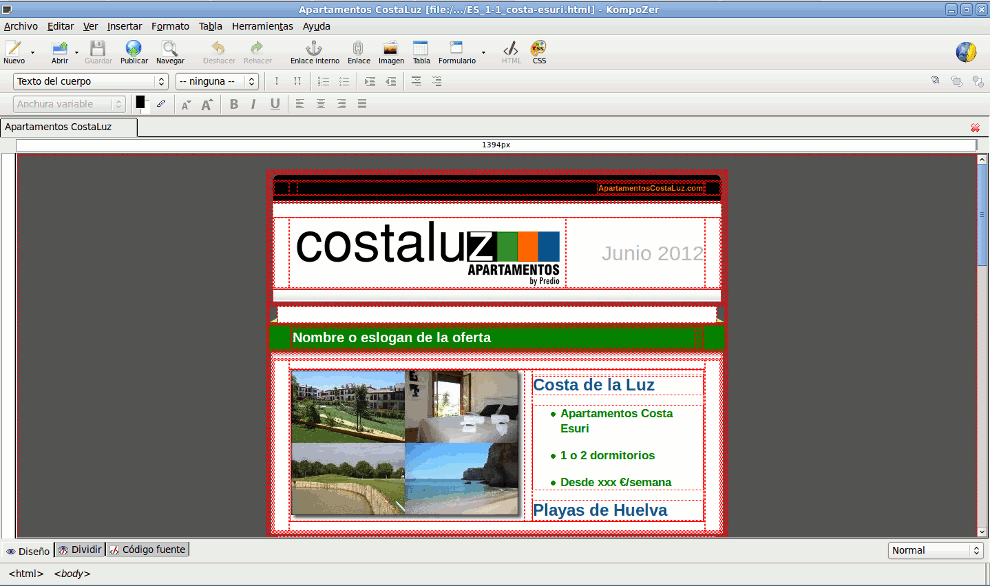
Task: Open the Texto del cuerpo paragraph dropdown
Action: pyautogui.click(x=90, y=81)
